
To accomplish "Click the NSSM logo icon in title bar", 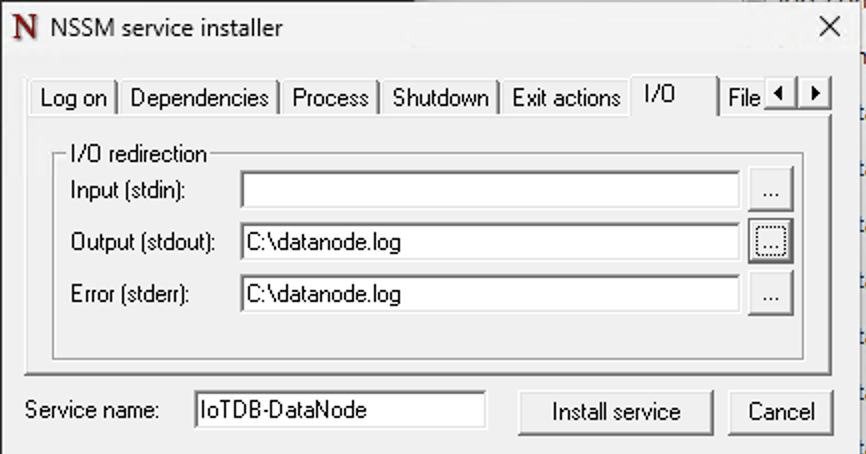I will click(x=23, y=27).
